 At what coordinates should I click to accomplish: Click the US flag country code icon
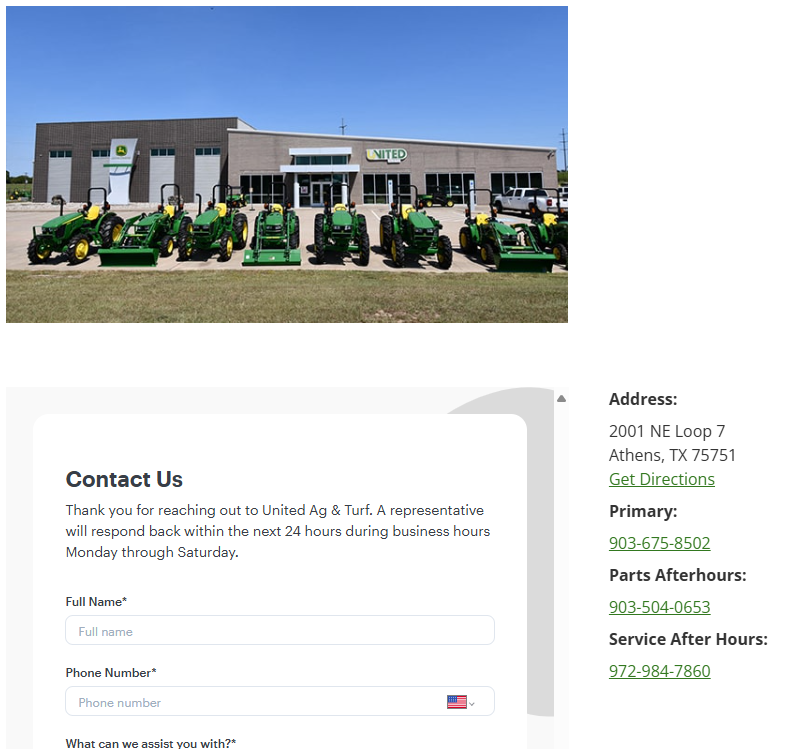pos(456,702)
